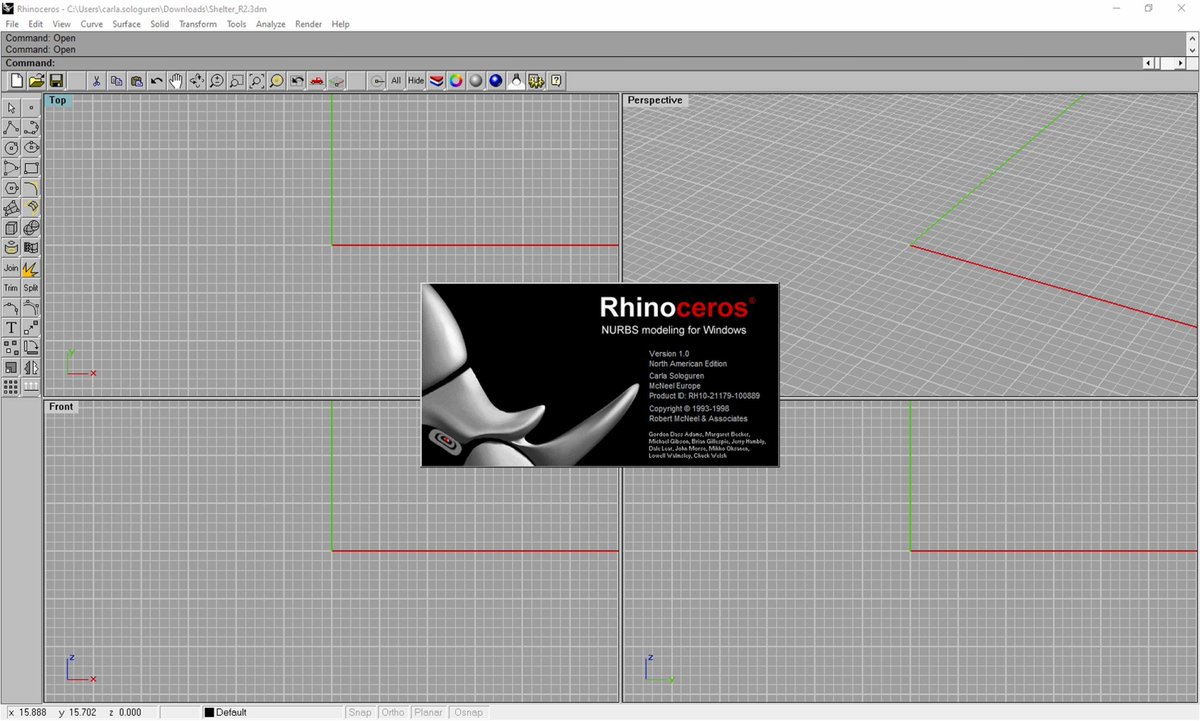Select the Text tool
Image resolution: width=1200 pixels, height=721 pixels.
point(11,328)
